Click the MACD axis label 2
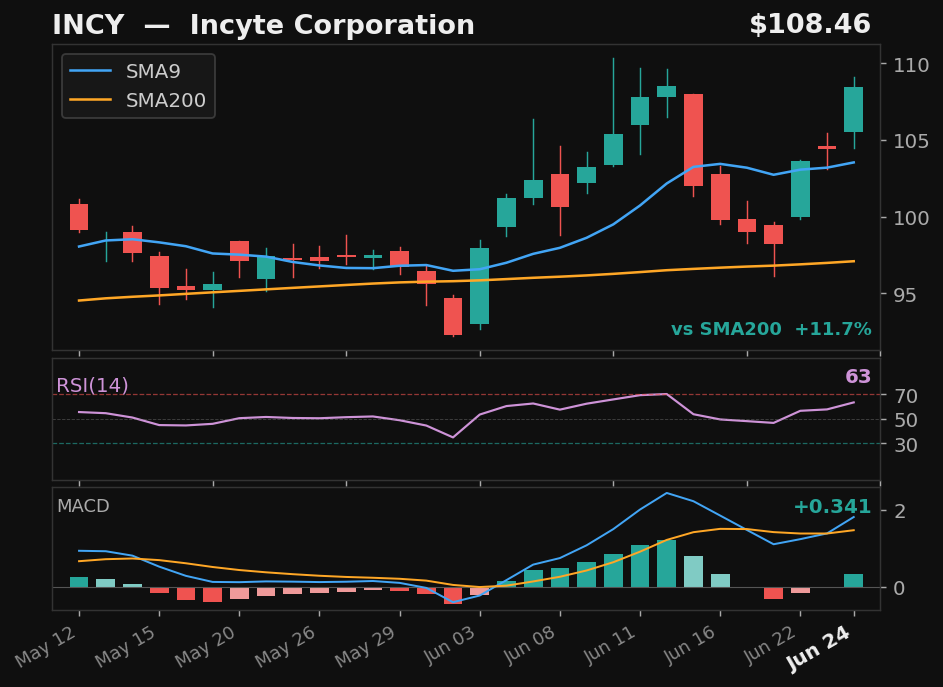This screenshot has height=687, width=943. [900, 511]
